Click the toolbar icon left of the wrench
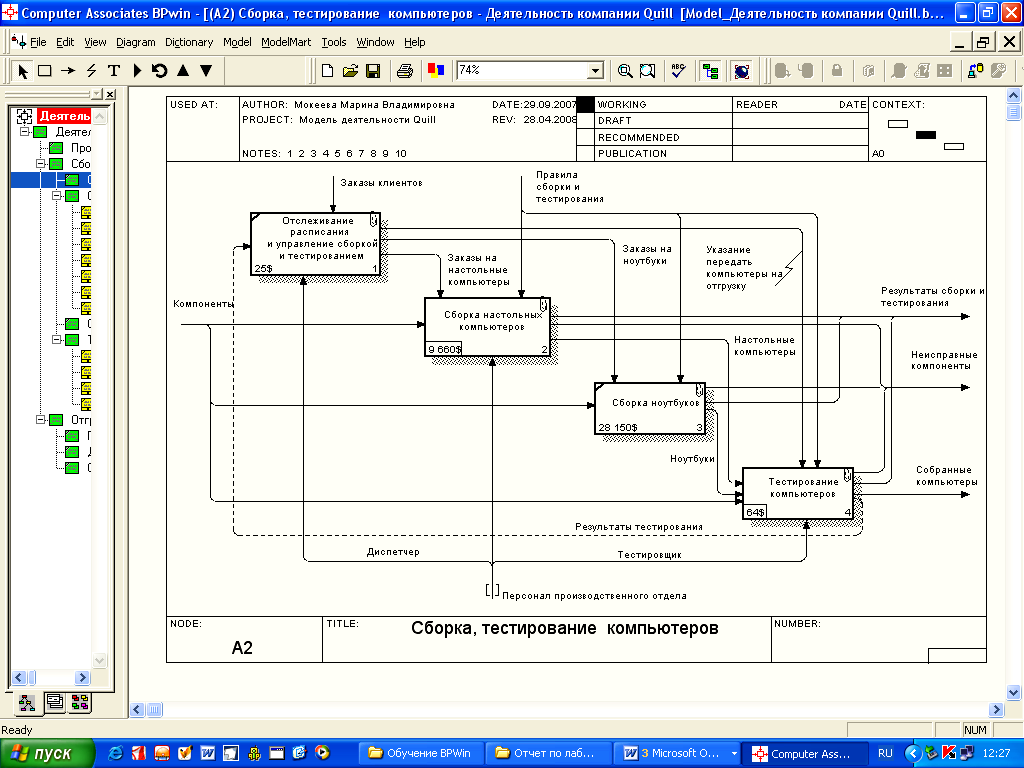The image size is (1024, 768). click(x=976, y=71)
